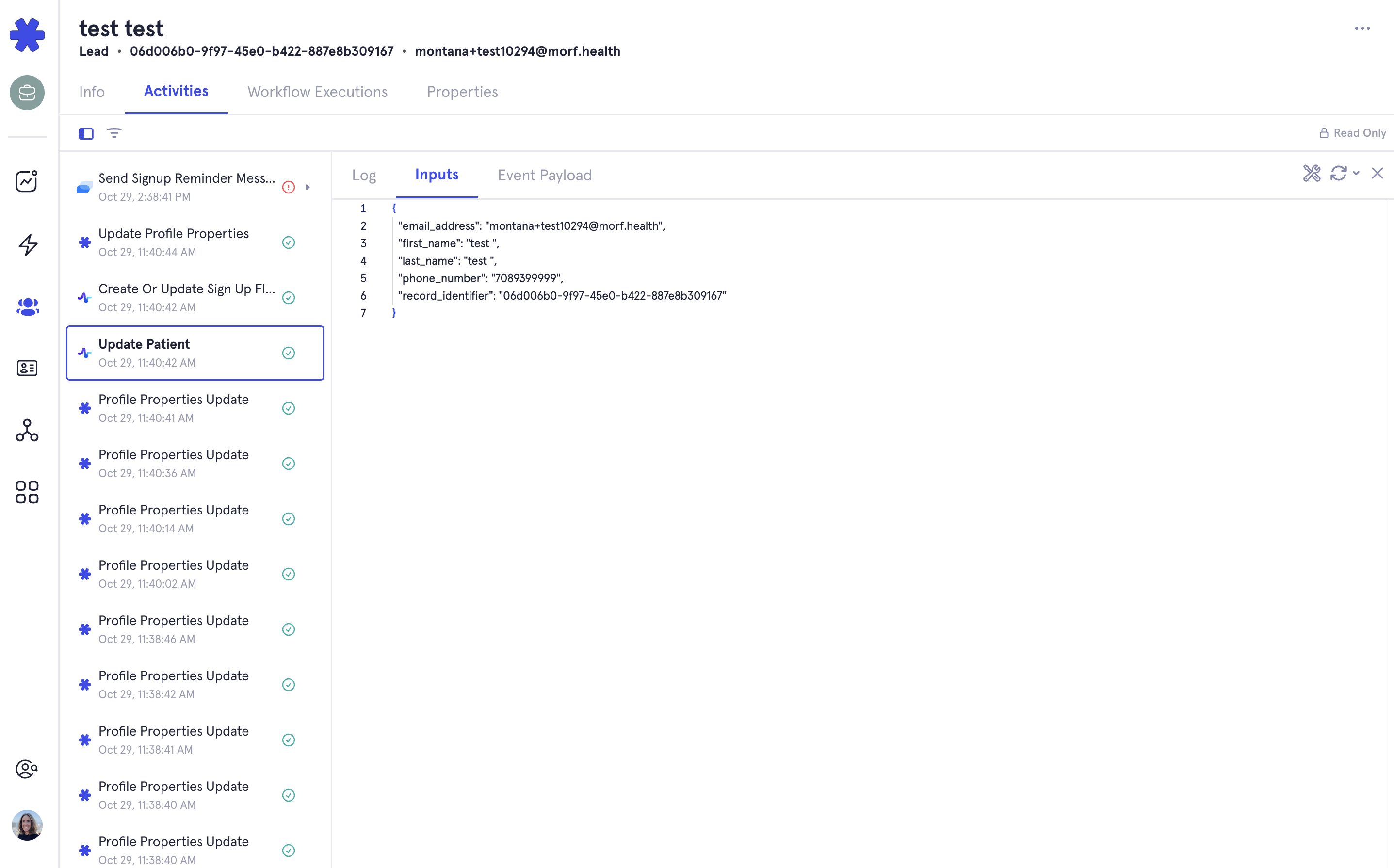Viewport: 1394px width, 868px height.
Task: Select Update Profile Properties activity
Action: (x=195, y=242)
